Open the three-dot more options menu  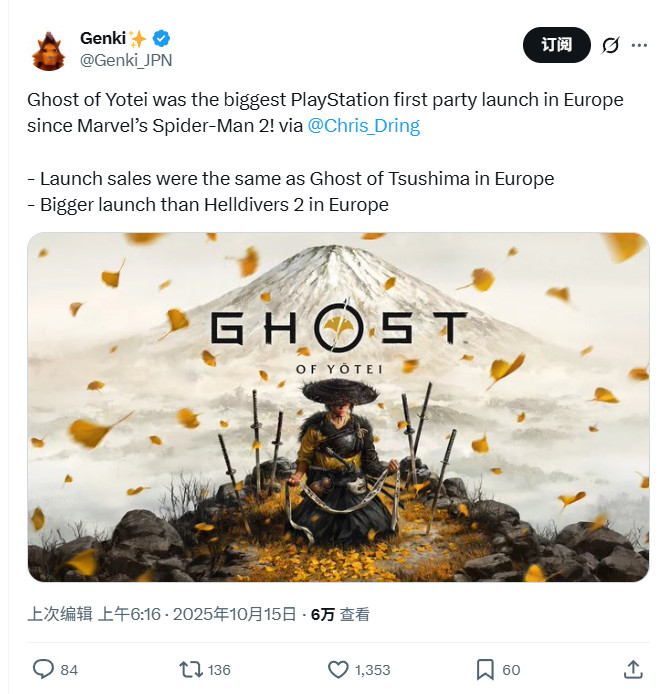[x=637, y=46]
